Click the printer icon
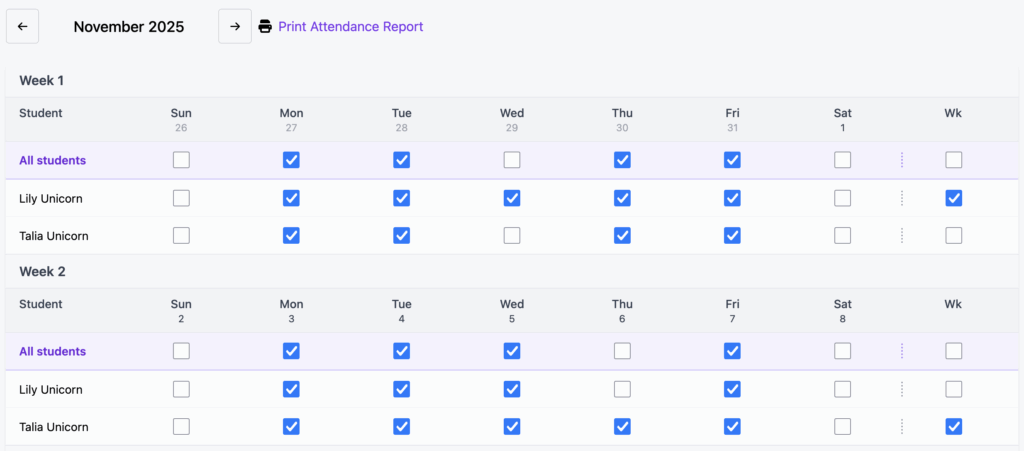The height and width of the screenshot is (451, 1024). [265, 27]
